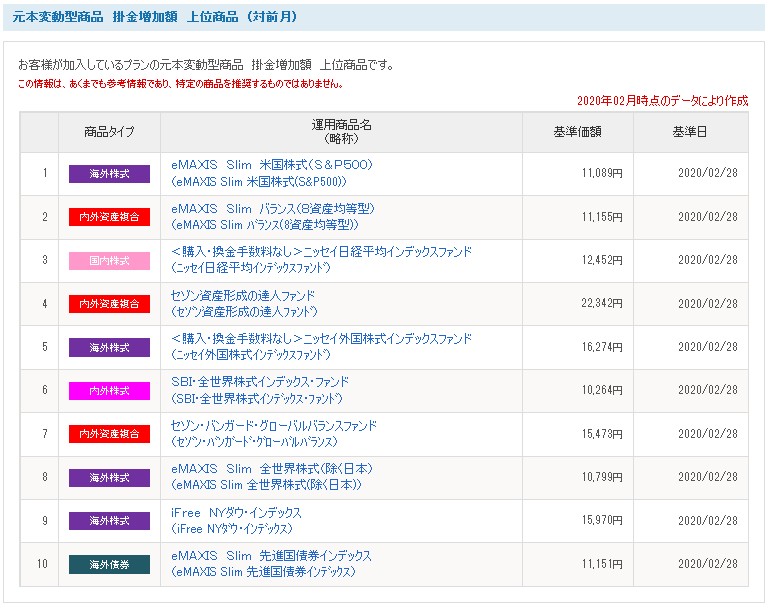The height and width of the screenshot is (608, 770).
Task: Click the 商品タイプ column header
Action: [x=109, y=132]
